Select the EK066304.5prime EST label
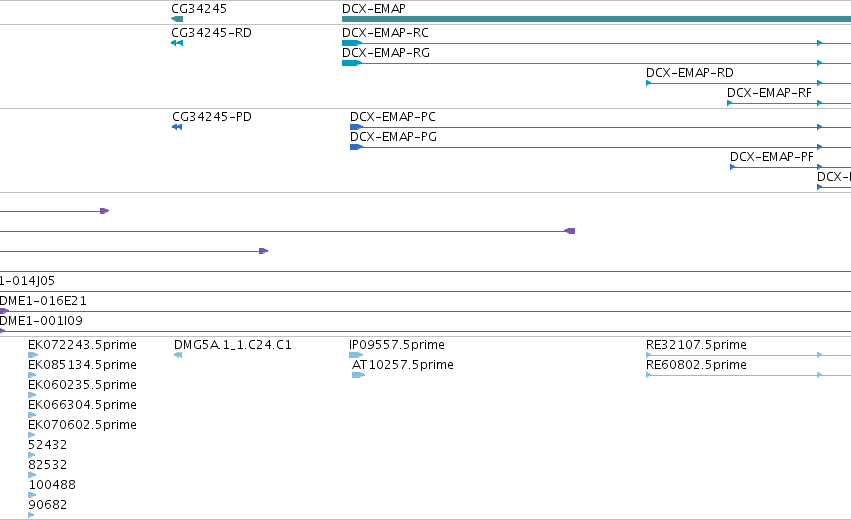The width and height of the screenshot is (851, 520). [82, 405]
